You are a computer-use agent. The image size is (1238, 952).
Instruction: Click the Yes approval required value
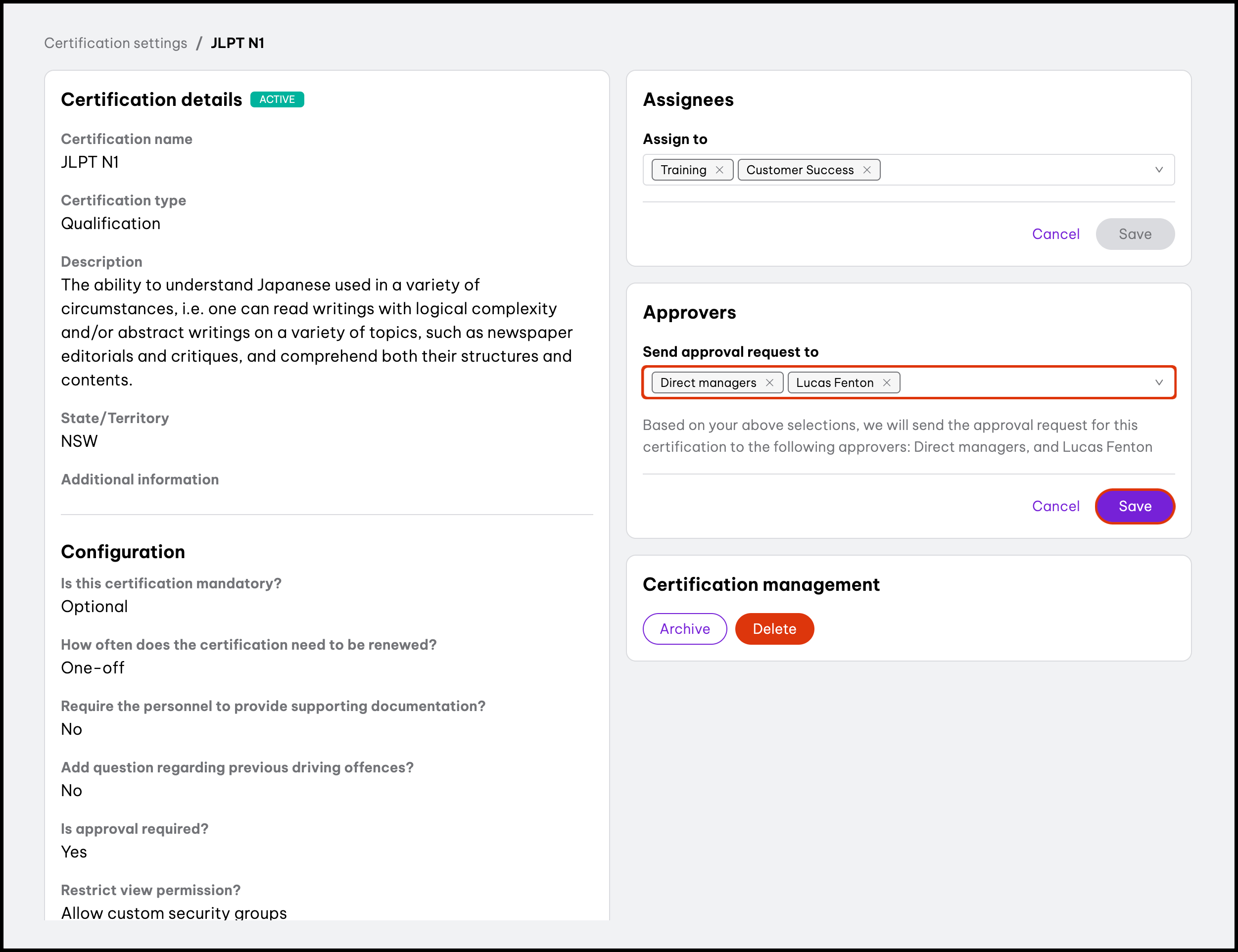pos(74,852)
